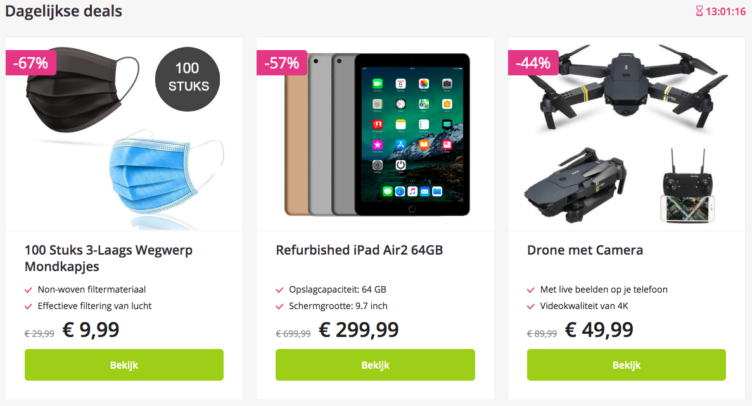
Task: Click Bekijk button for iPad Air2 deal
Action: (375, 365)
